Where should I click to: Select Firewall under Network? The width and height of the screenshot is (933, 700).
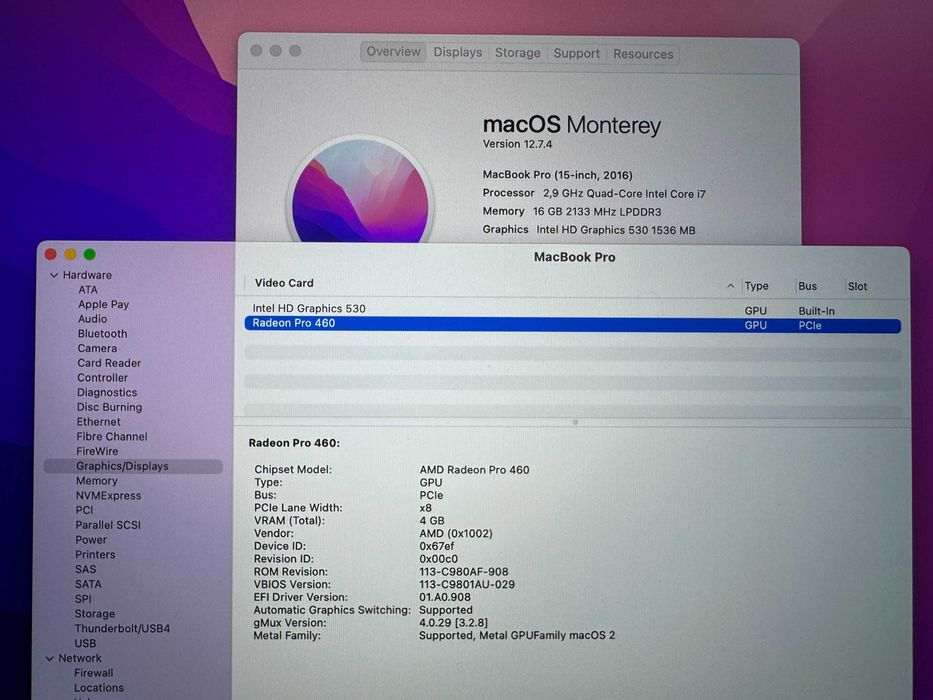click(93, 673)
